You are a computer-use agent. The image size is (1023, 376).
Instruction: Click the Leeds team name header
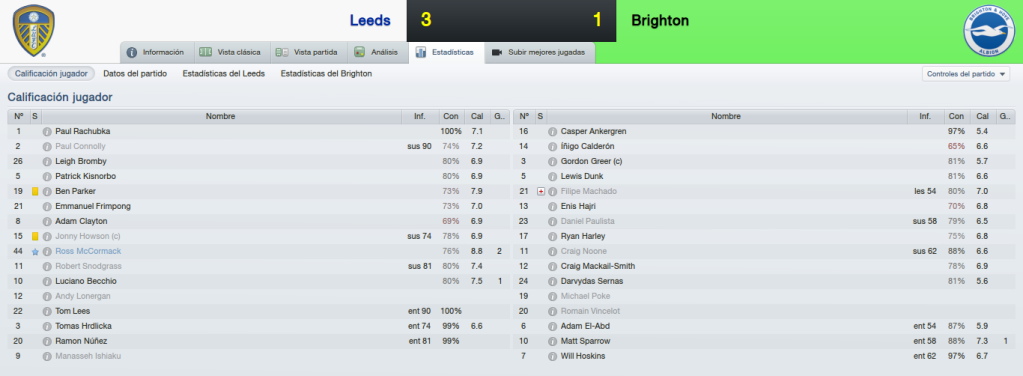370,21
